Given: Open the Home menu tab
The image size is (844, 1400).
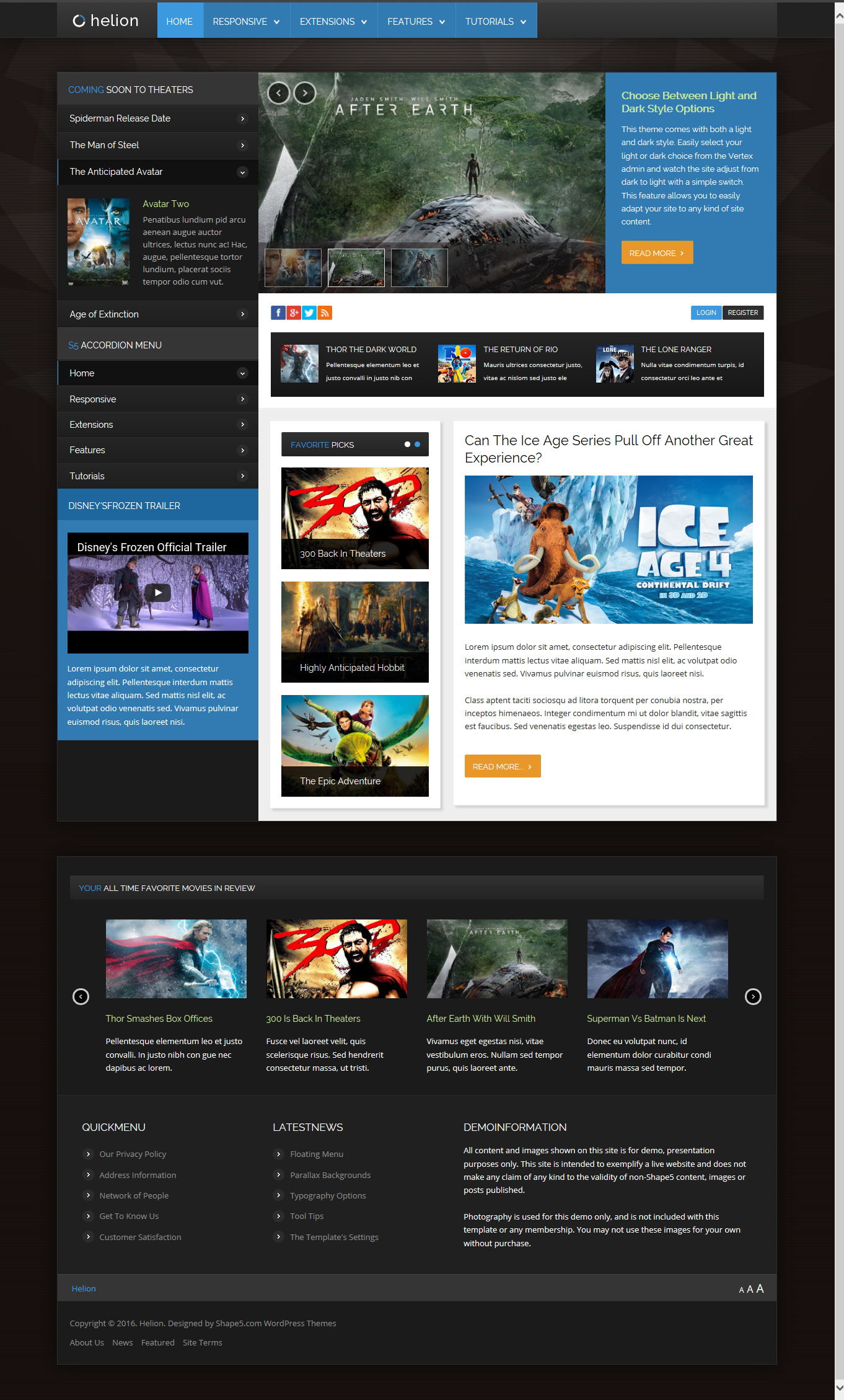Looking at the screenshot, I should tap(180, 20).
